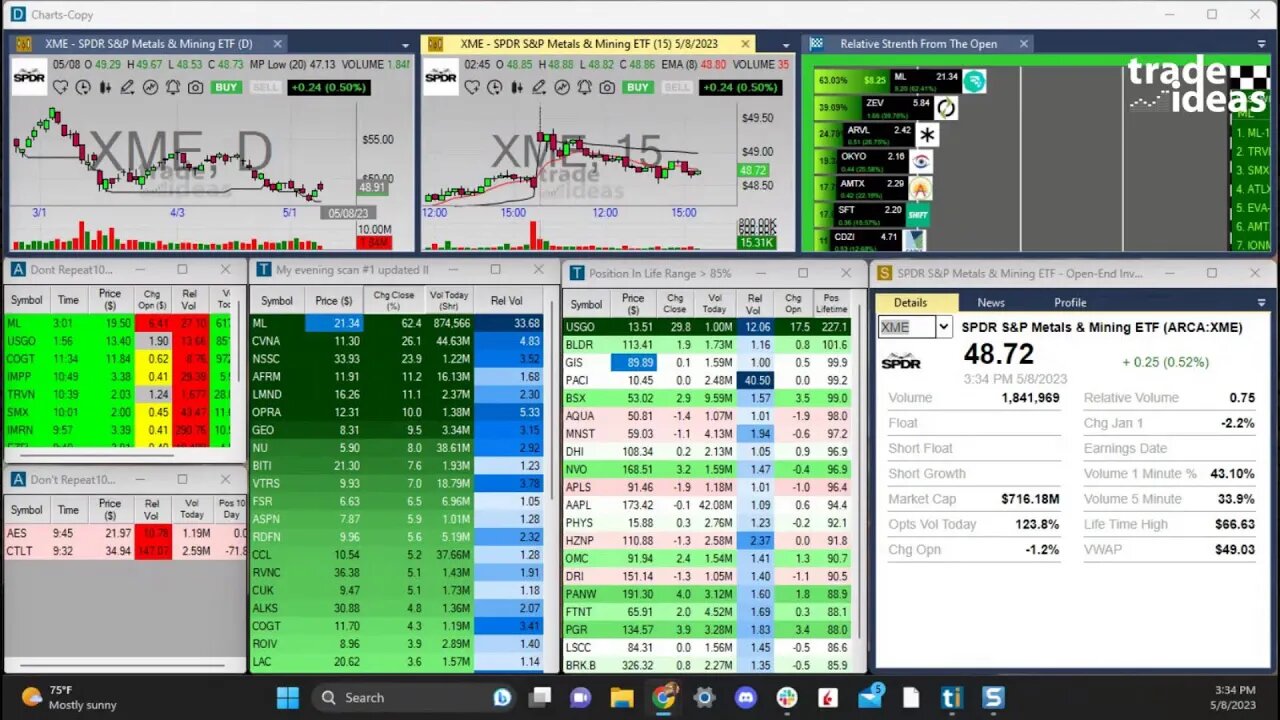Viewport: 1280px width, 720px height.
Task: Open the indicators icon in 15-minute chart
Action: pos(561,87)
